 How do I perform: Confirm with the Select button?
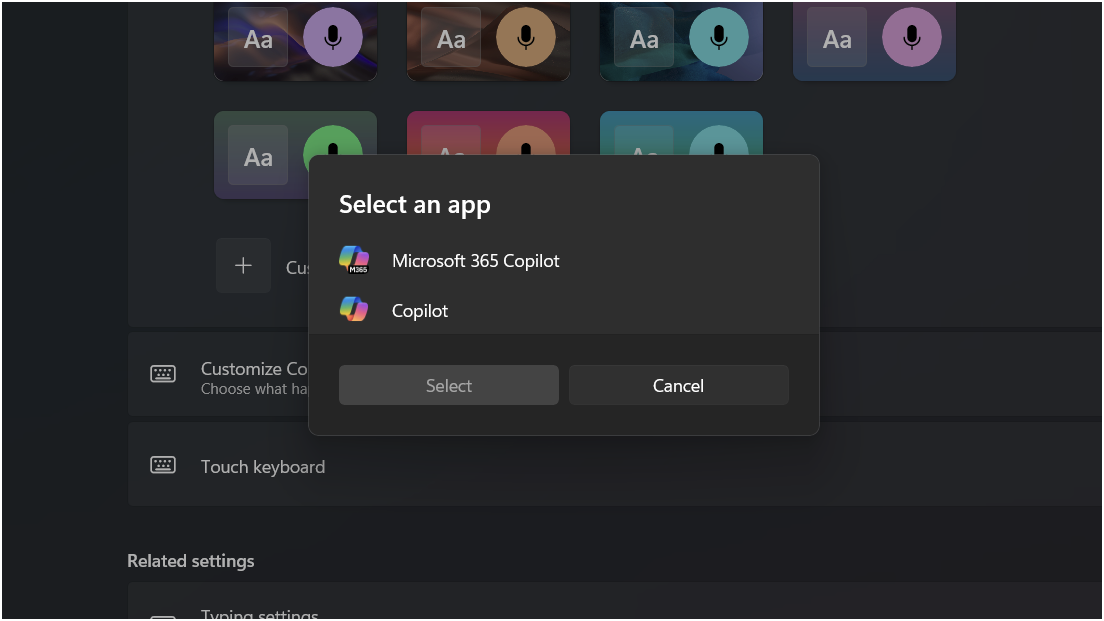point(448,385)
